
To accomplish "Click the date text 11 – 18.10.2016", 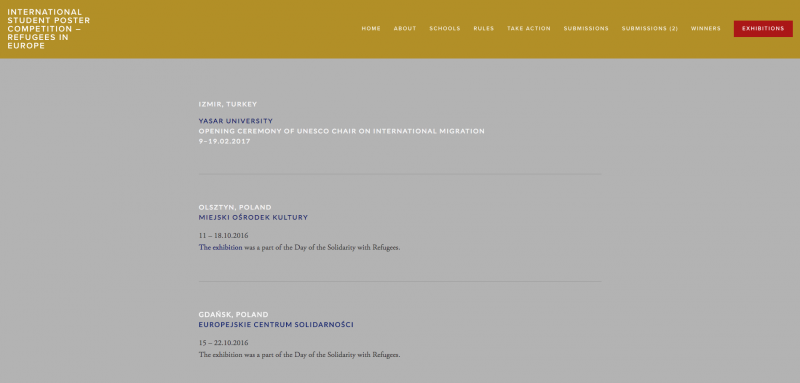I will tap(223, 236).
